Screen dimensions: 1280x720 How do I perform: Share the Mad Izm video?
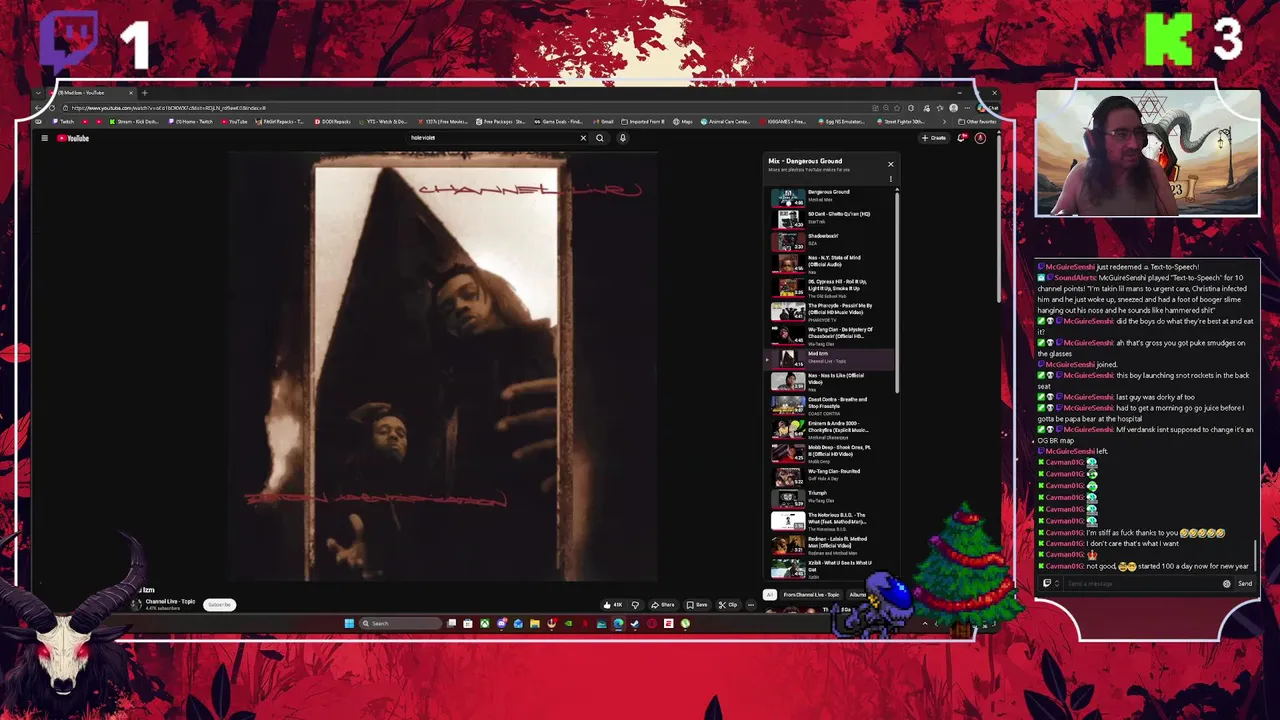point(662,605)
